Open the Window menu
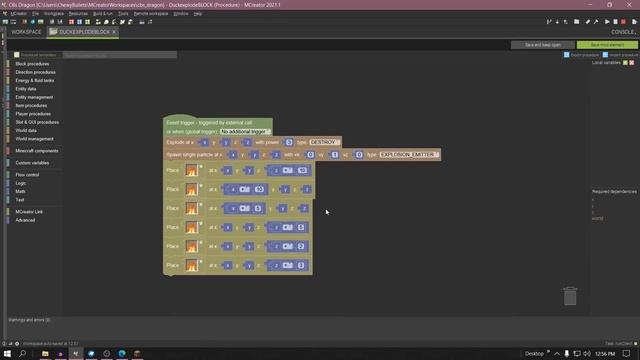The width and height of the screenshot is (640, 360). [181, 13]
